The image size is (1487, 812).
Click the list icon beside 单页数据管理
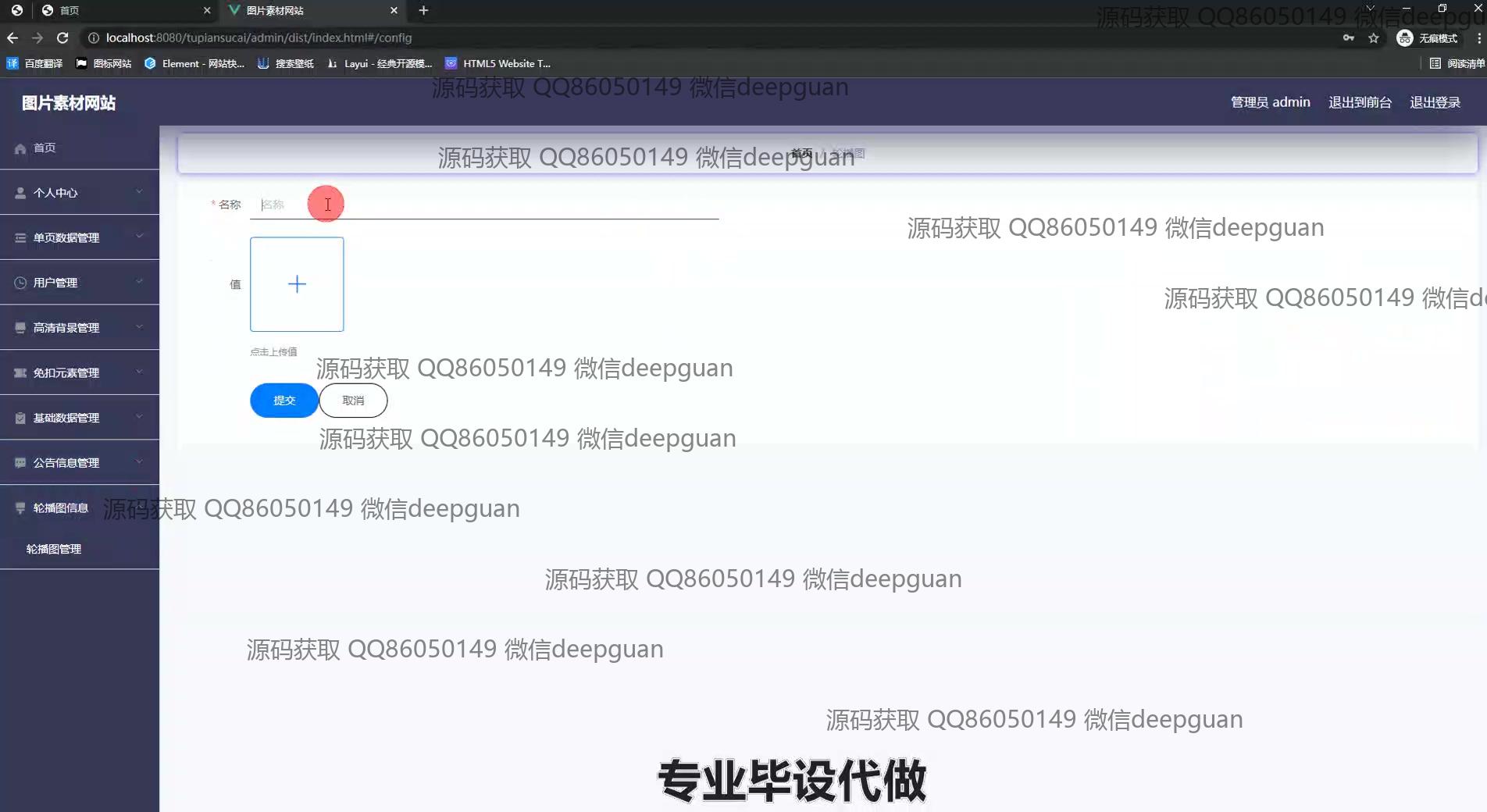pos(20,238)
